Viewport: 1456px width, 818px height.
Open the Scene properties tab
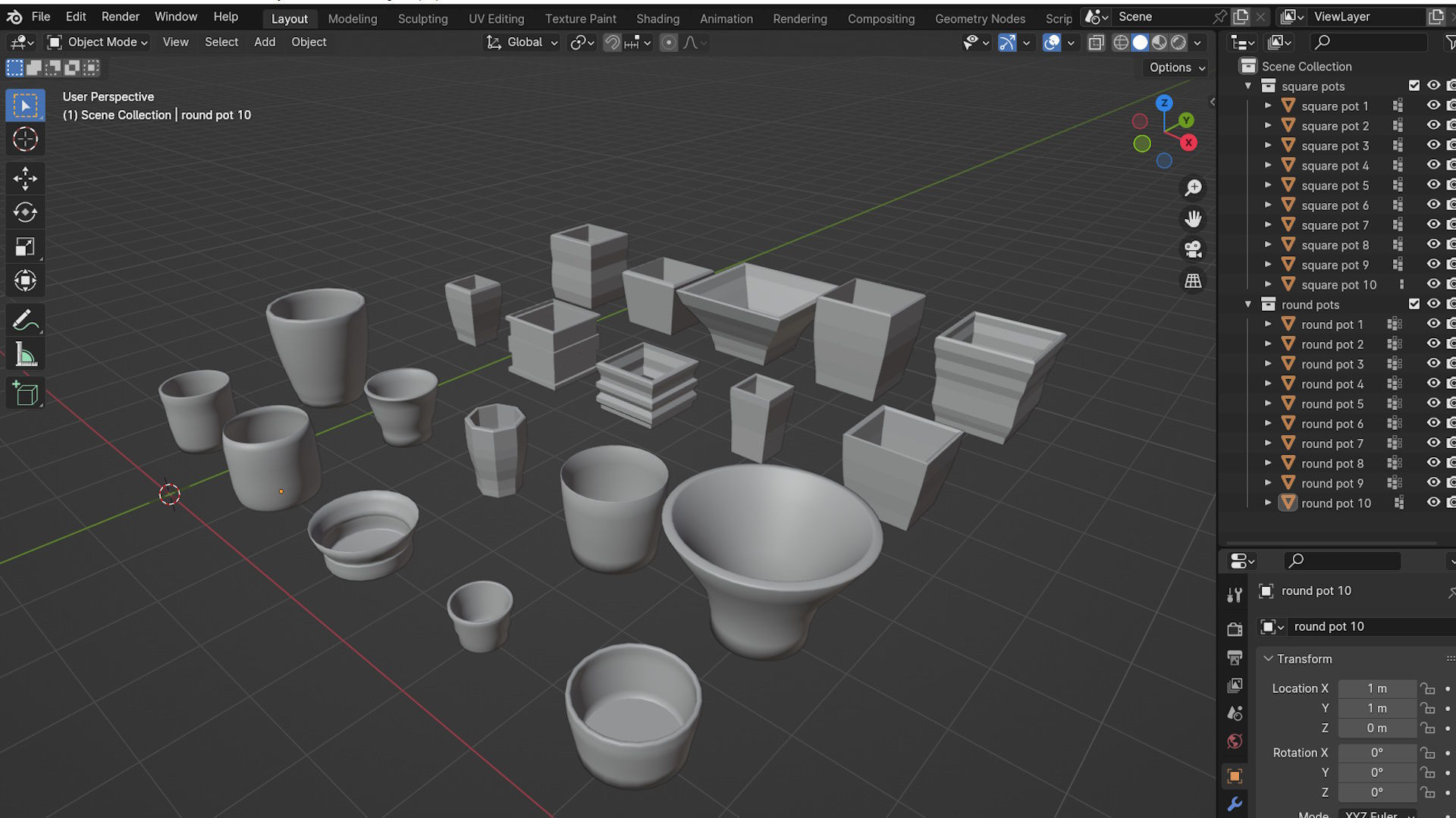[x=1235, y=713]
